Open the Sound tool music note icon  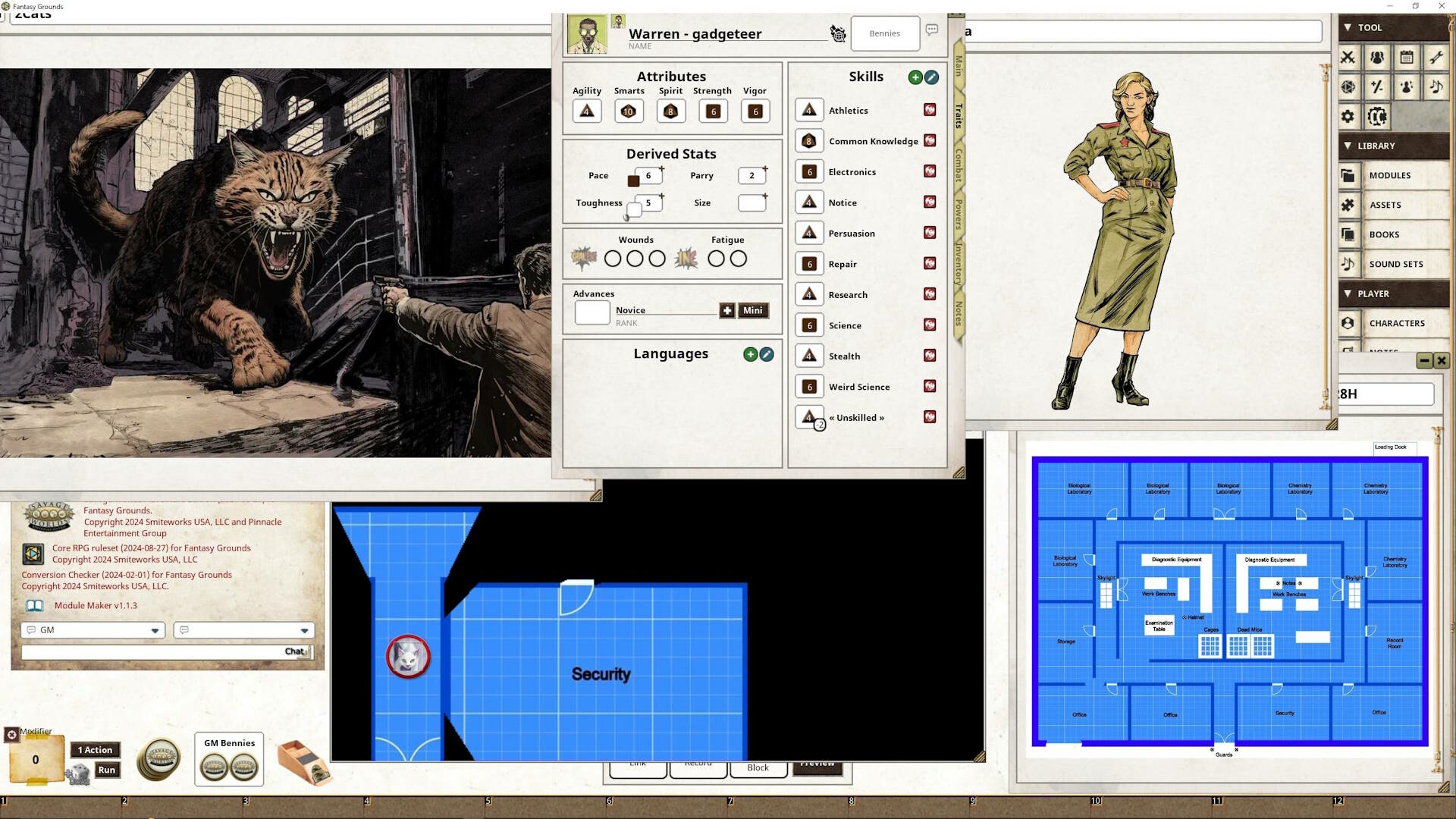(x=1434, y=87)
